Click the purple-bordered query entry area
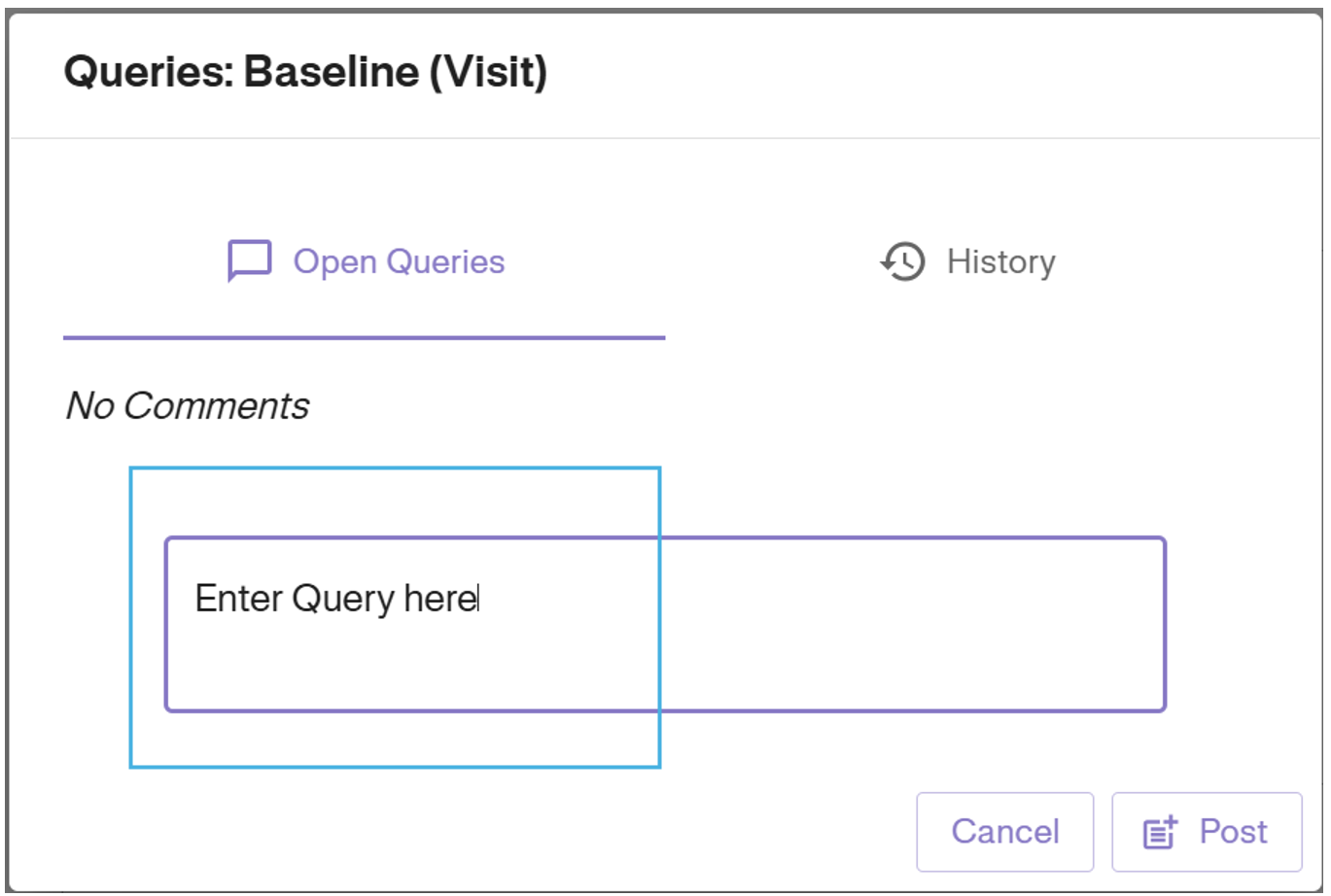 pos(666,622)
